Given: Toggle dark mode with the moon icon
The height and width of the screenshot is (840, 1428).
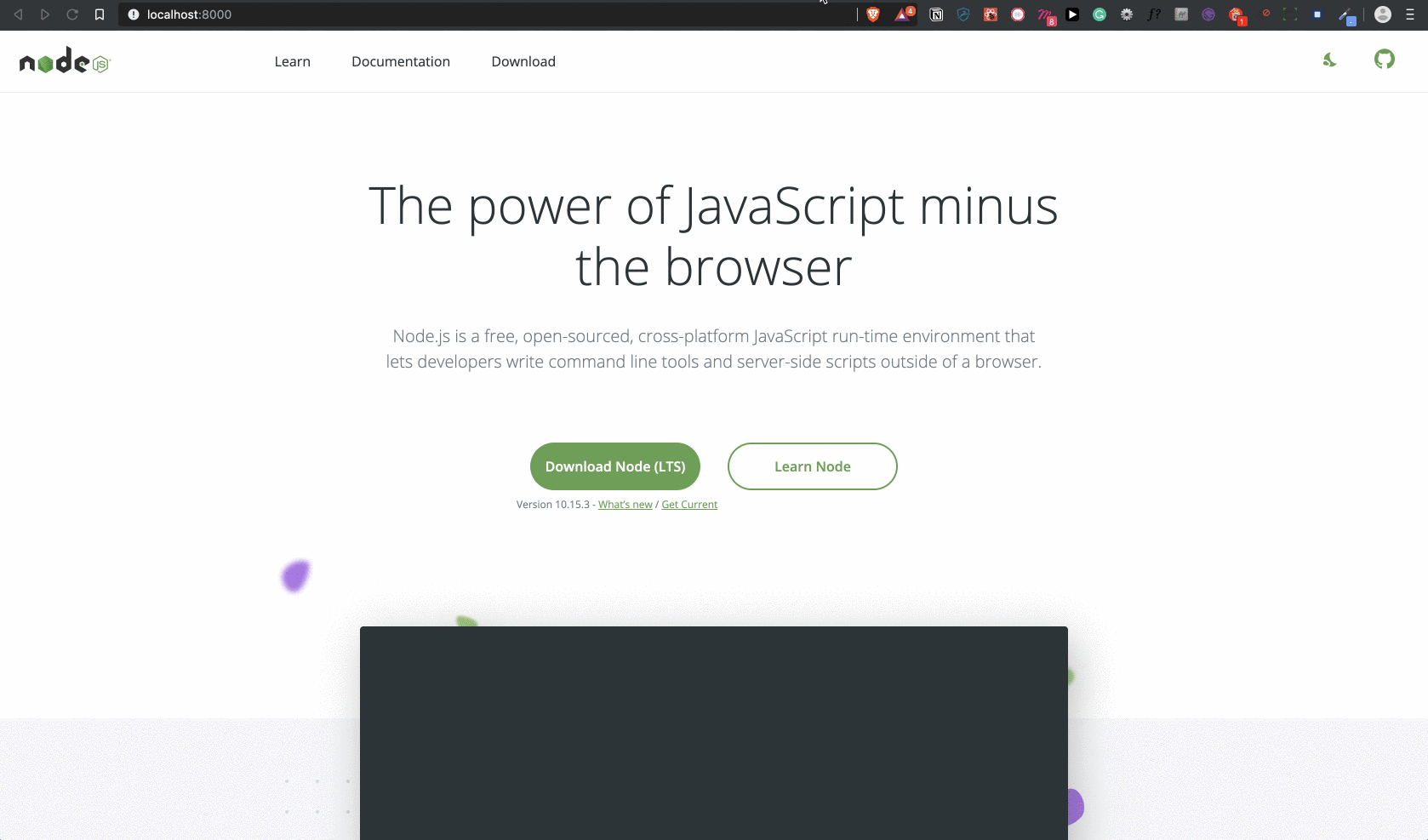Looking at the screenshot, I should [1329, 60].
